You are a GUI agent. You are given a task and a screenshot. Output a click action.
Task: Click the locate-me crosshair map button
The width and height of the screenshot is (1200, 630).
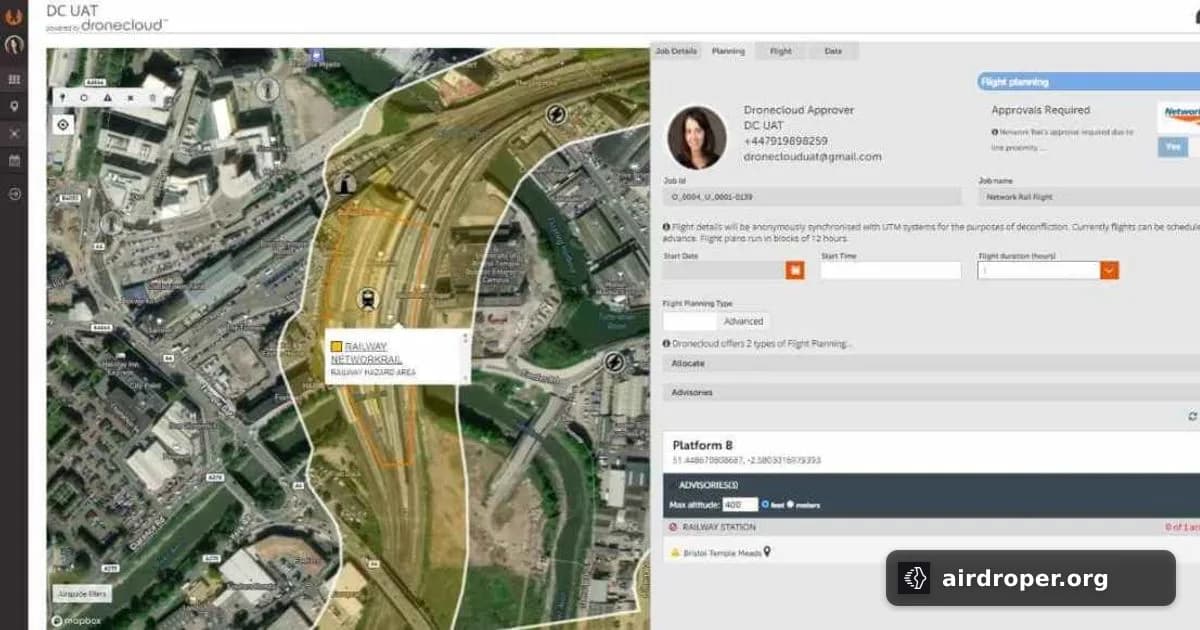(63, 124)
